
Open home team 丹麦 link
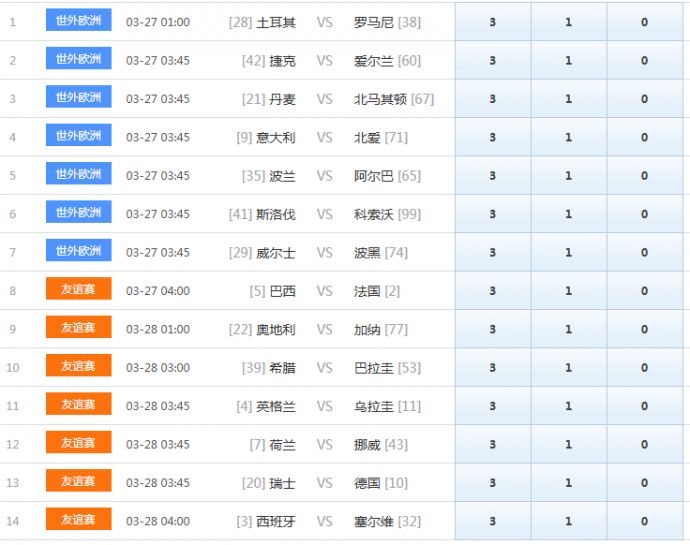283,99
